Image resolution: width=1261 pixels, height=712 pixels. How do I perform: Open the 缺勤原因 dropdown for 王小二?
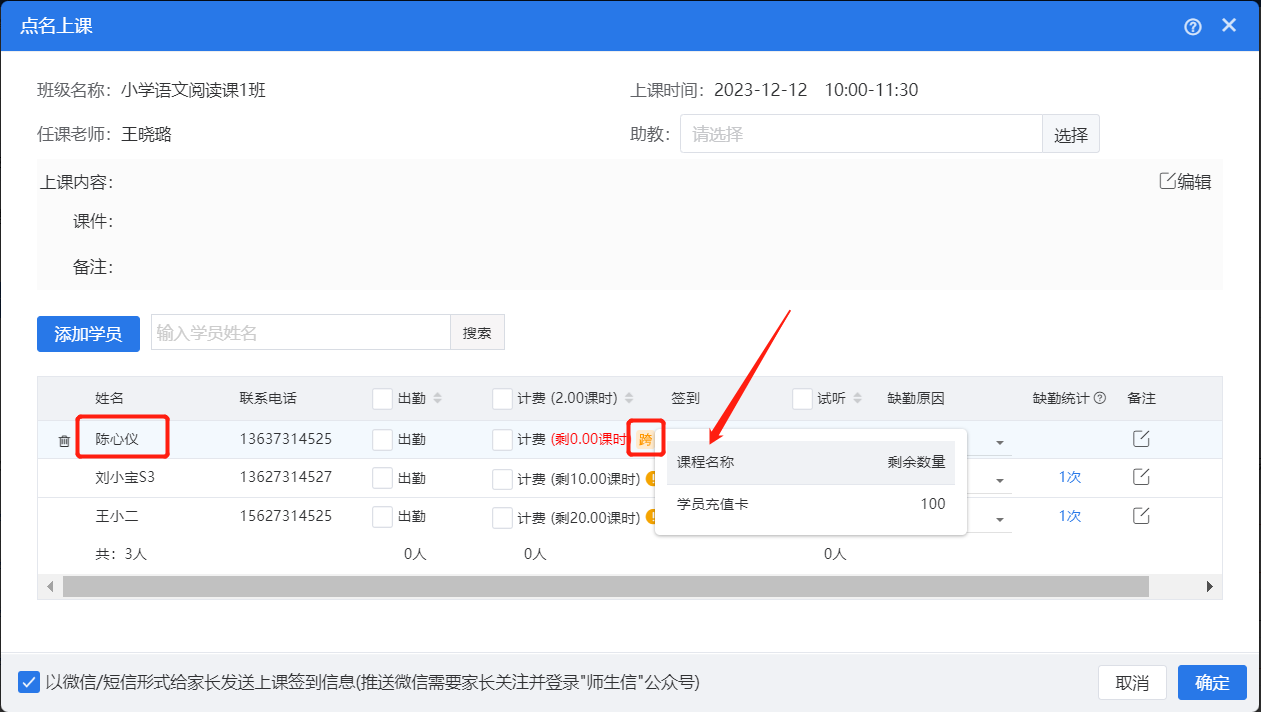coord(1001,517)
